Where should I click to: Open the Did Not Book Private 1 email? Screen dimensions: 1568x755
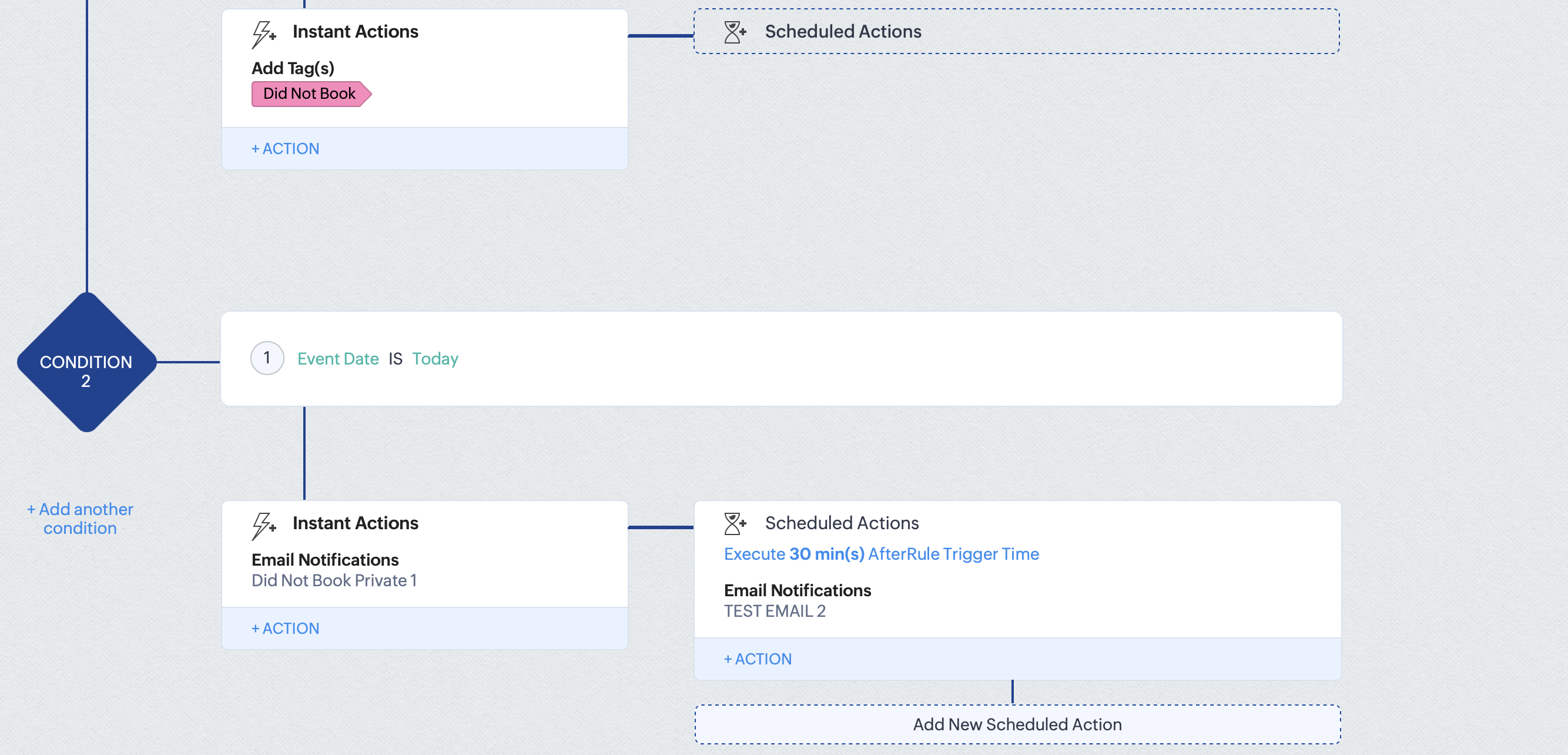click(x=334, y=580)
